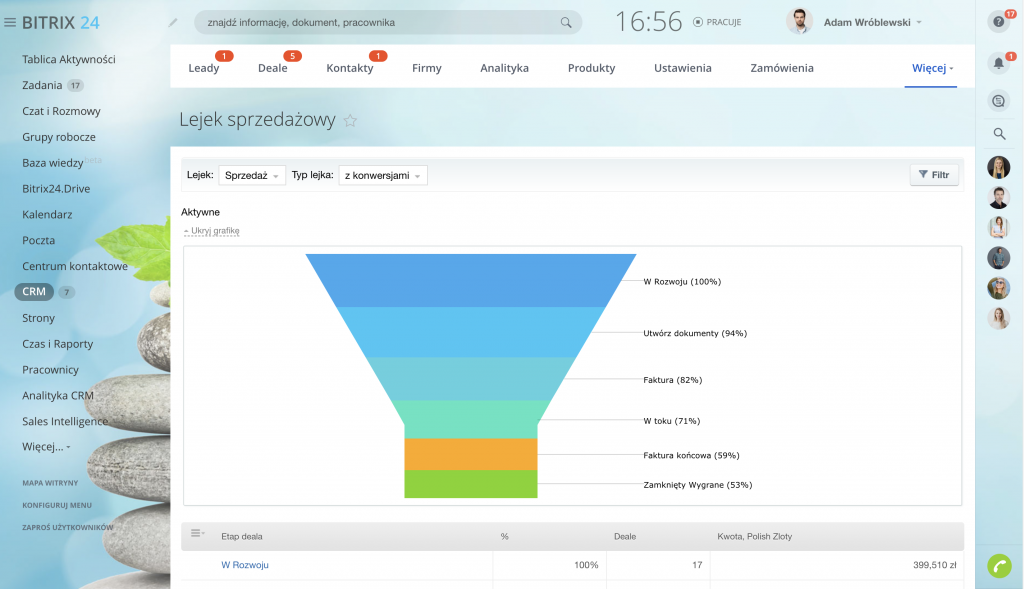Open the table settings icon in the grid header
1024x589 pixels.
click(197, 534)
